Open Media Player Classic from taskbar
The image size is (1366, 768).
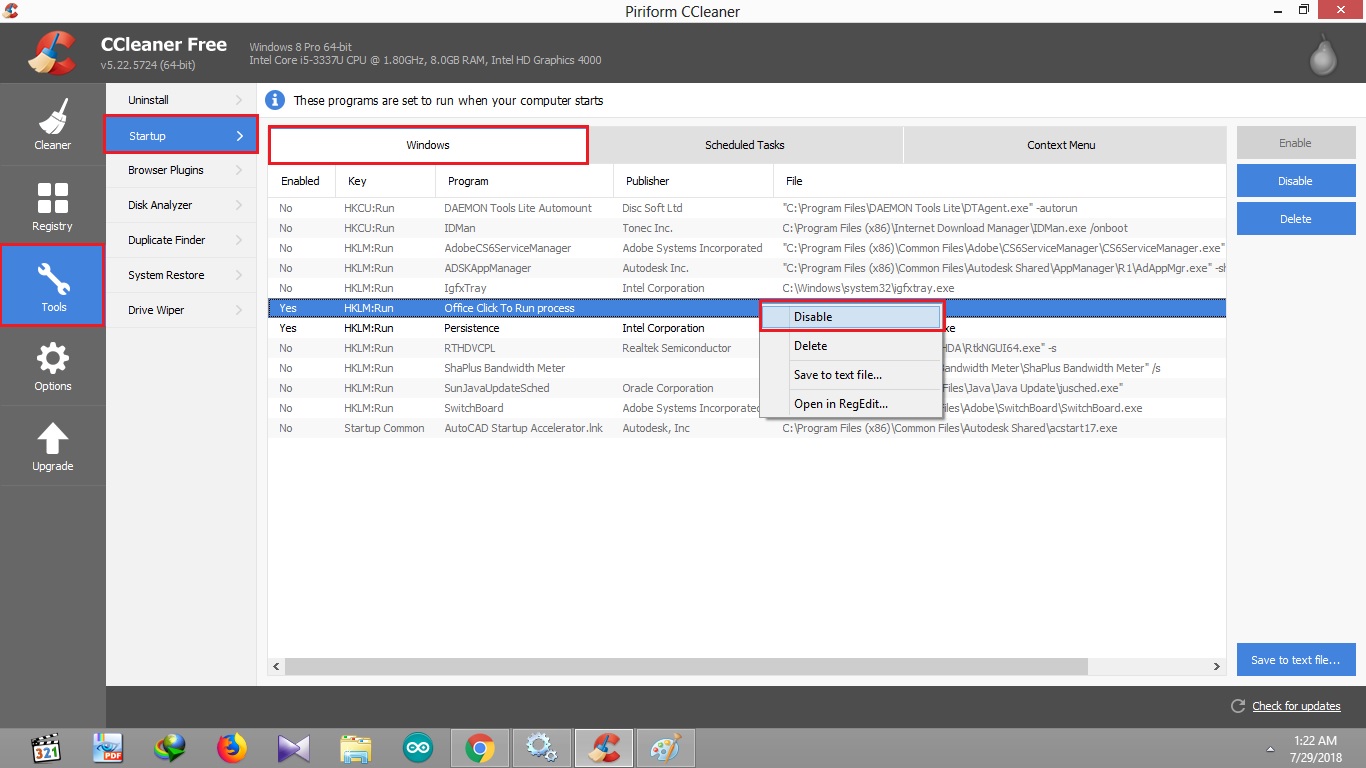pos(47,747)
